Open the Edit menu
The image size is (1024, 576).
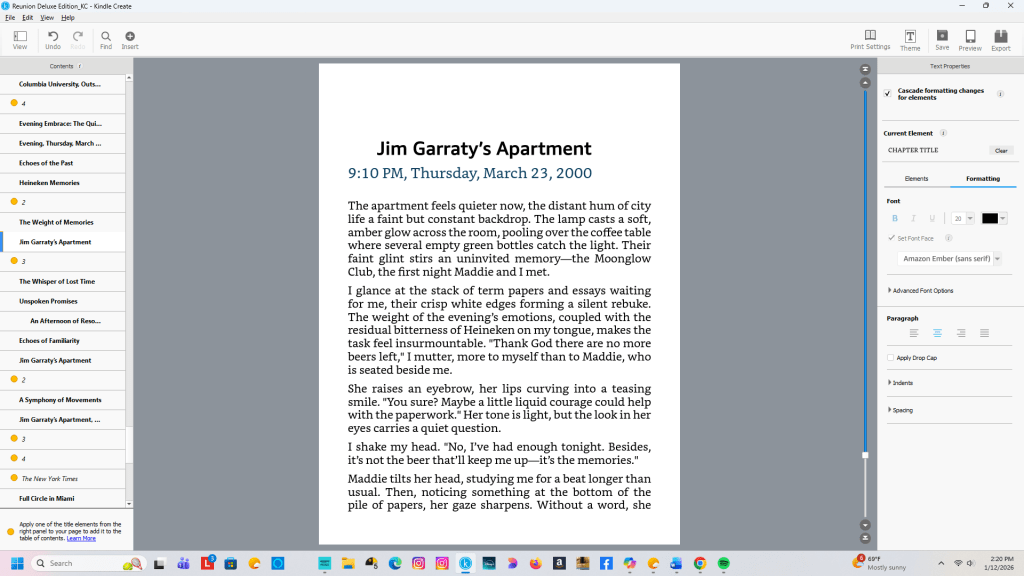click(27, 18)
